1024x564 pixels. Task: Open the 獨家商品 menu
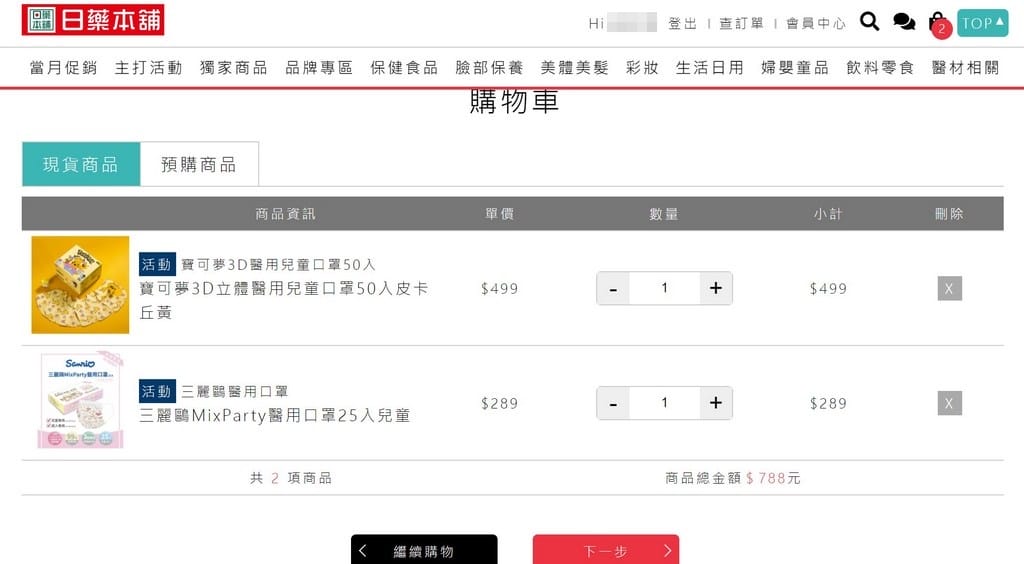pos(234,67)
